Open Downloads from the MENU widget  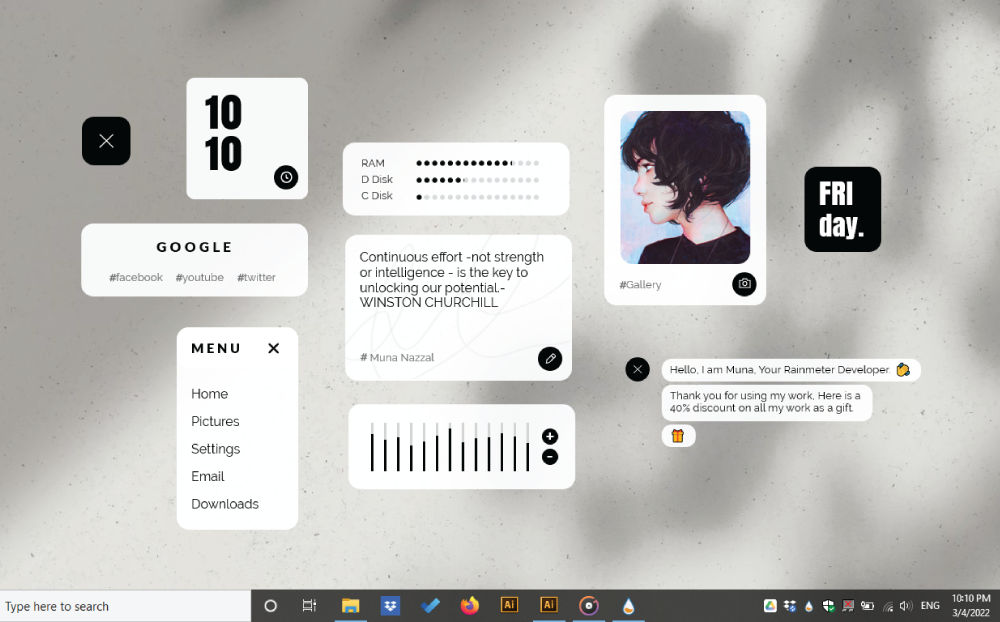pos(224,504)
